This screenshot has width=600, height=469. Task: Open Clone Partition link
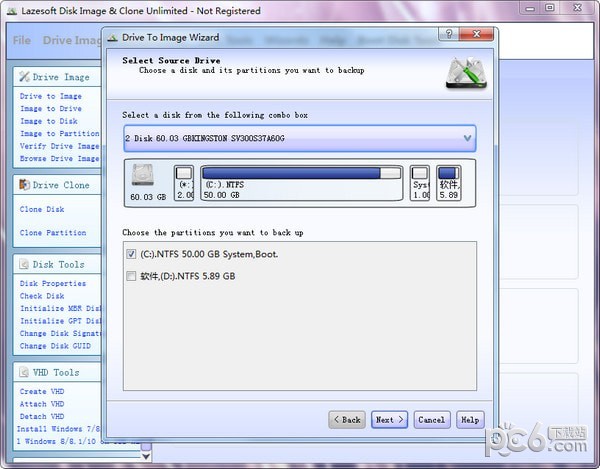(53, 233)
